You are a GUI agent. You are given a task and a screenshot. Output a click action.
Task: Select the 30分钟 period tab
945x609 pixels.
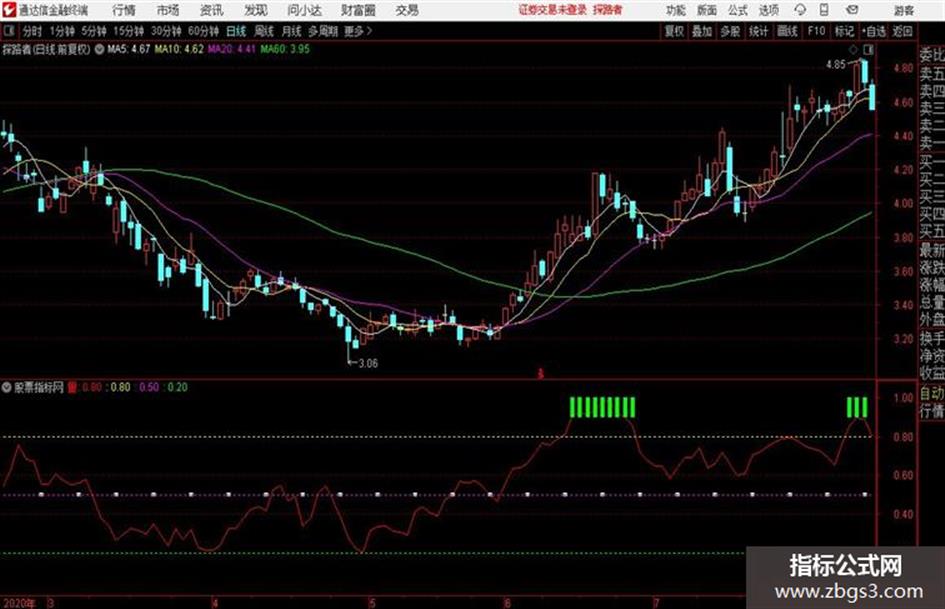point(166,31)
